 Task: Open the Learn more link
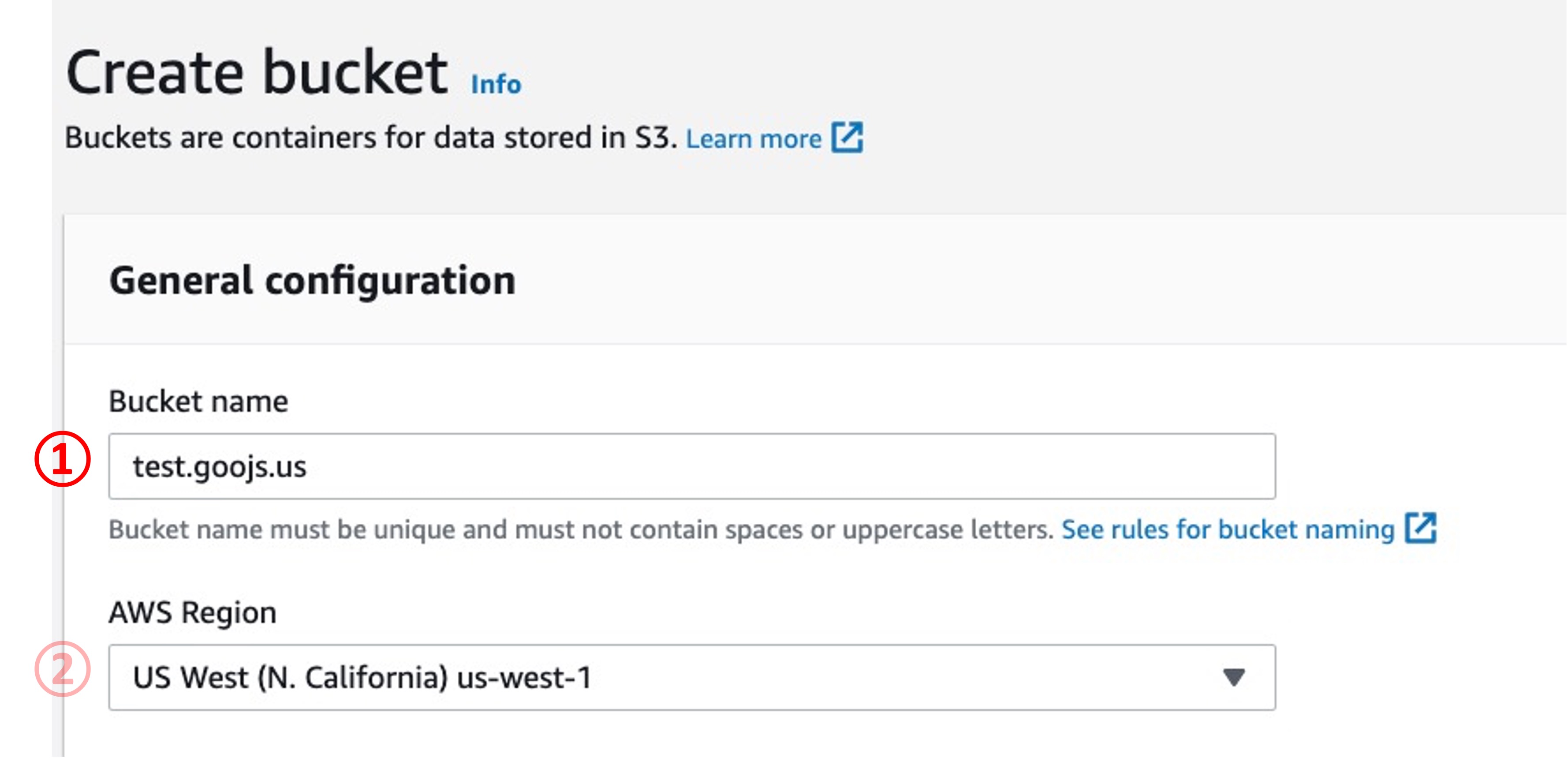tap(754, 139)
